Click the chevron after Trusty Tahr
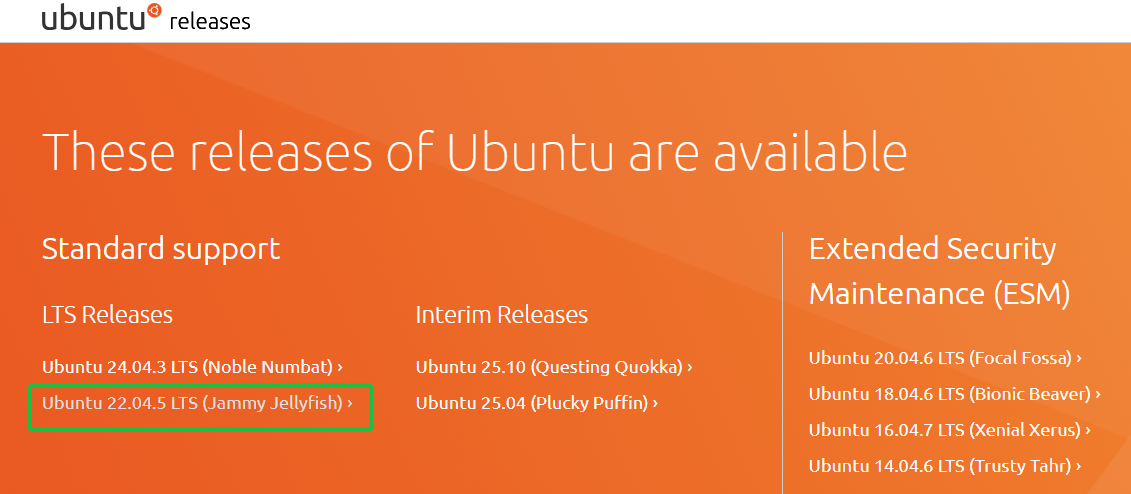This screenshot has height=494, width=1131. click(x=1079, y=466)
